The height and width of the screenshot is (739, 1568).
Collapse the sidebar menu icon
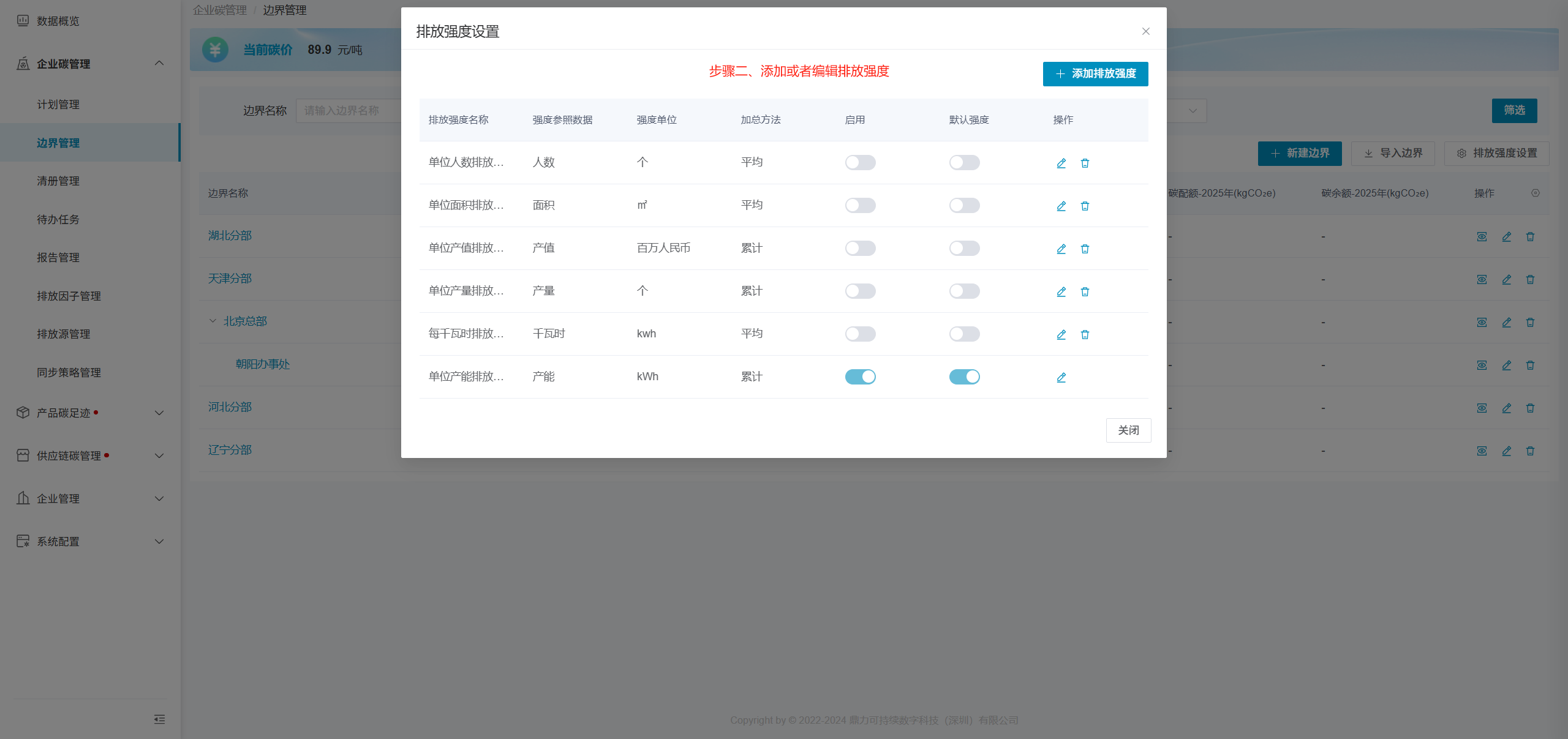(x=159, y=719)
